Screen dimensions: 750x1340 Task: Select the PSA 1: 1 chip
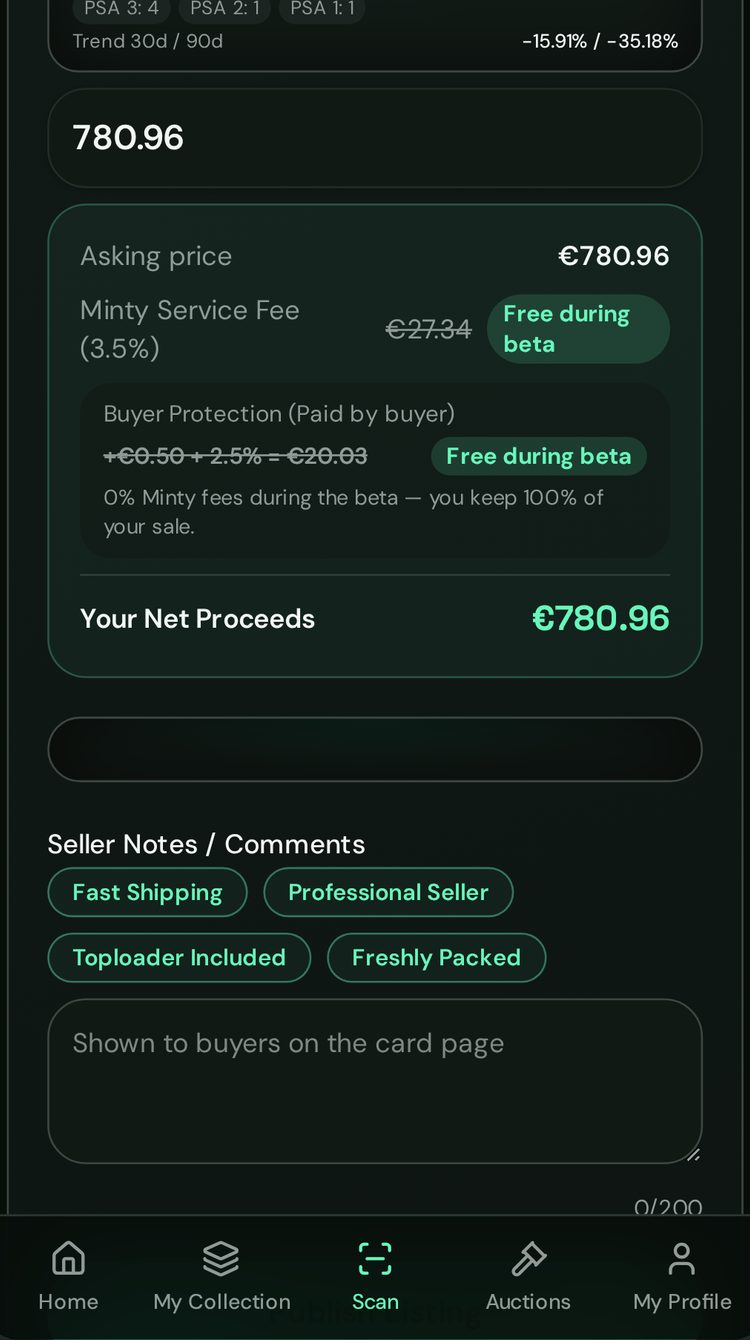click(322, 9)
